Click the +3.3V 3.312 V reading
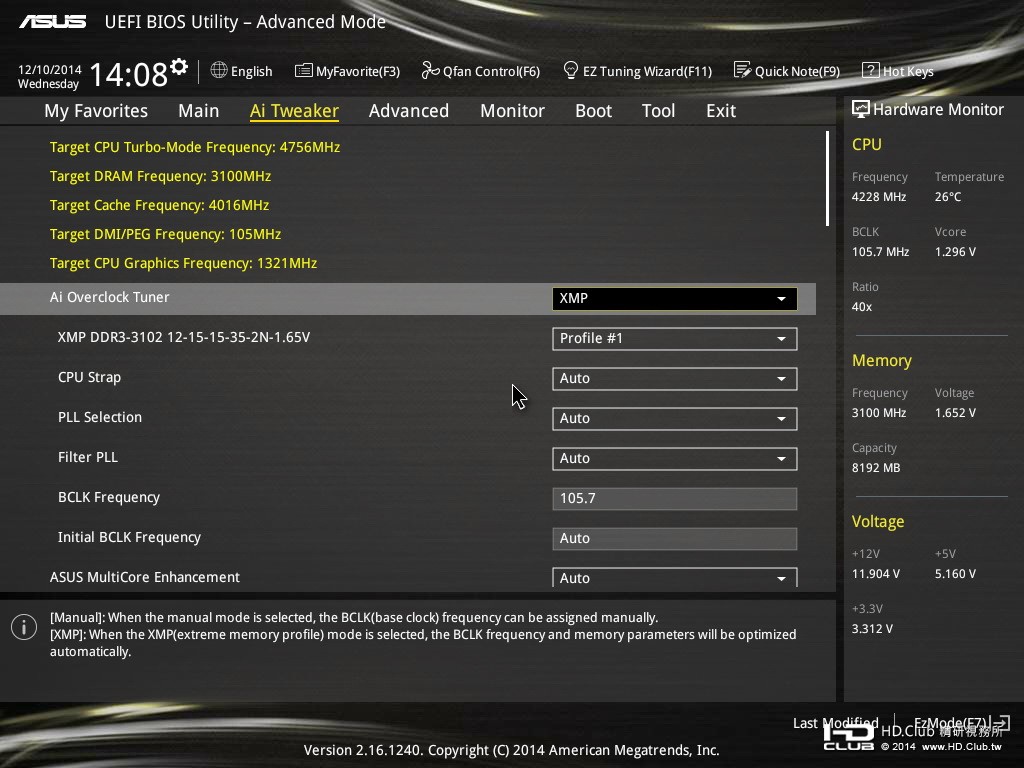This screenshot has width=1024, height=768. pos(872,628)
